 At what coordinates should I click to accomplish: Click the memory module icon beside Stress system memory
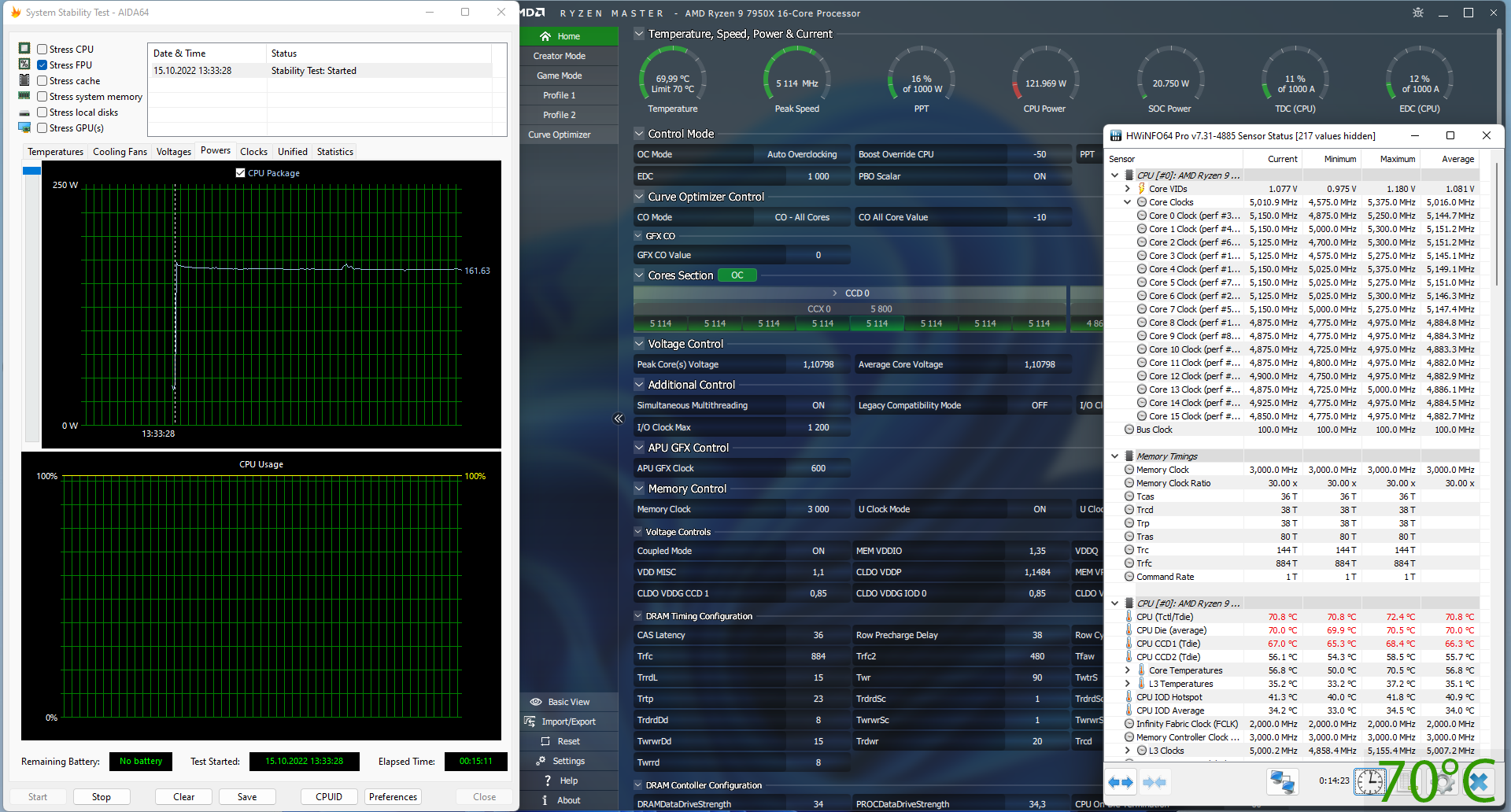(x=24, y=96)
